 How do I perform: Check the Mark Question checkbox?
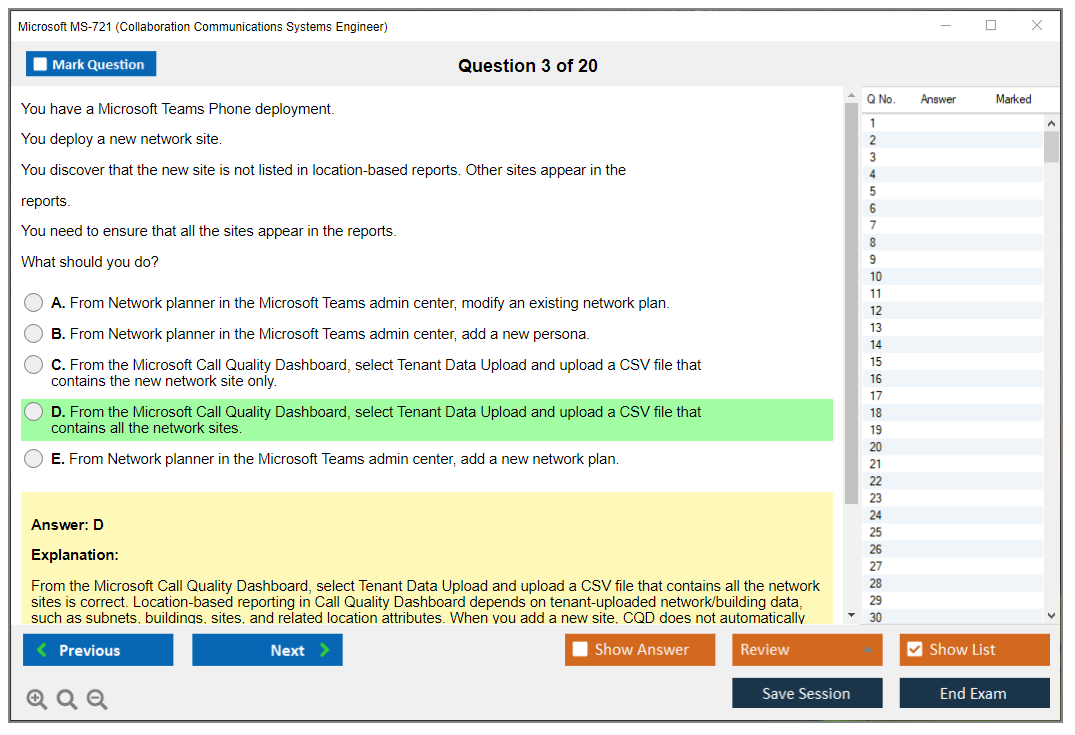click(40, 64)
